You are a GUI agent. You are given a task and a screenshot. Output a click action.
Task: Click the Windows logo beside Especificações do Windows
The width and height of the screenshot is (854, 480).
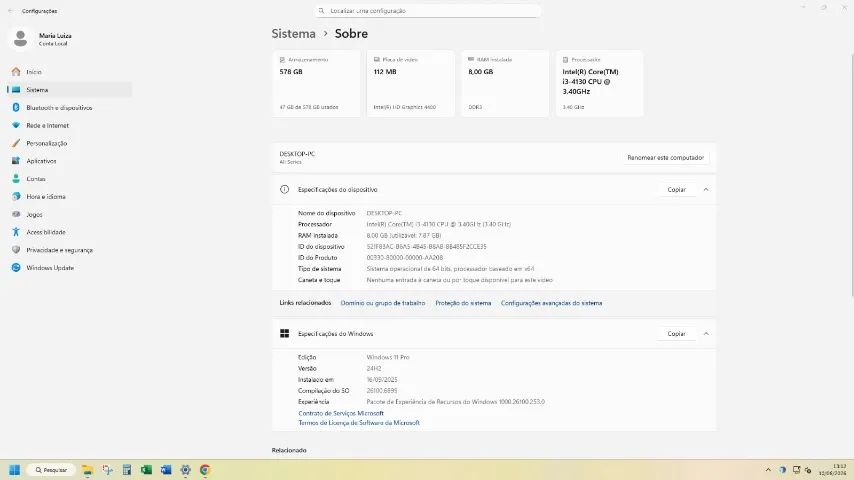coord(284,333)
